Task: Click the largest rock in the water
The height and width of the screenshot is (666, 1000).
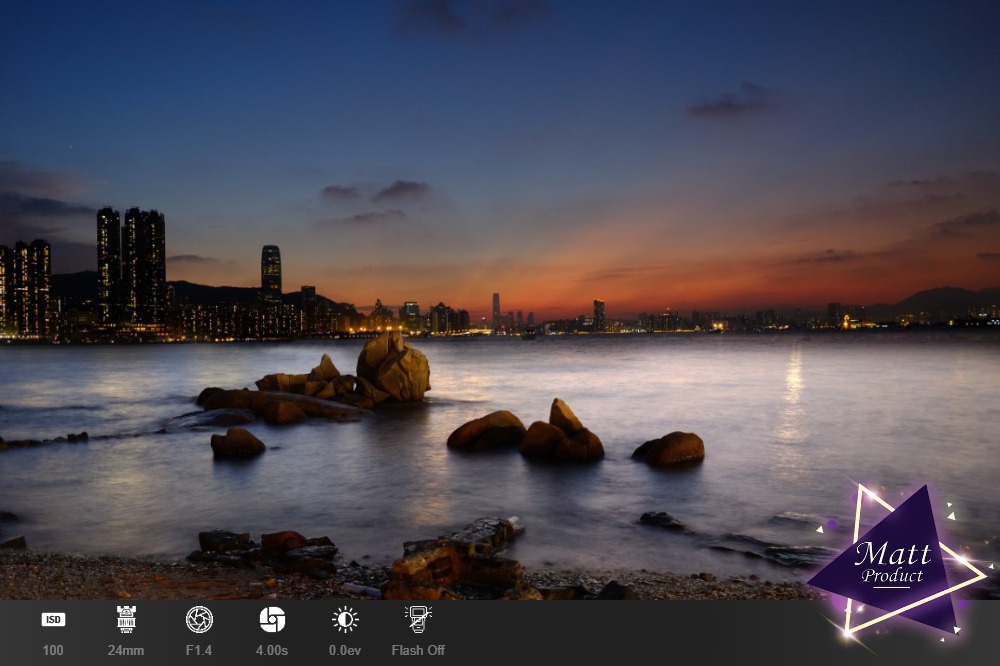Action: (x=394, y=369)
